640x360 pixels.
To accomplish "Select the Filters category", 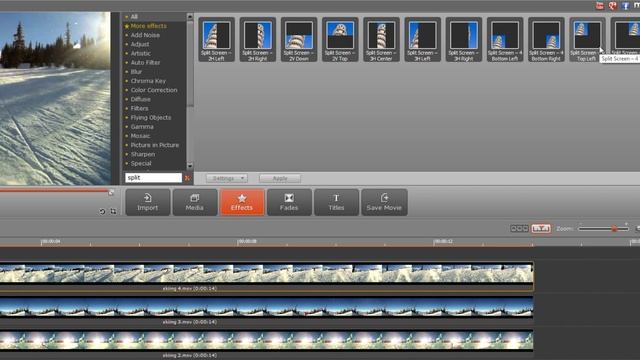I will pos(140,108).
